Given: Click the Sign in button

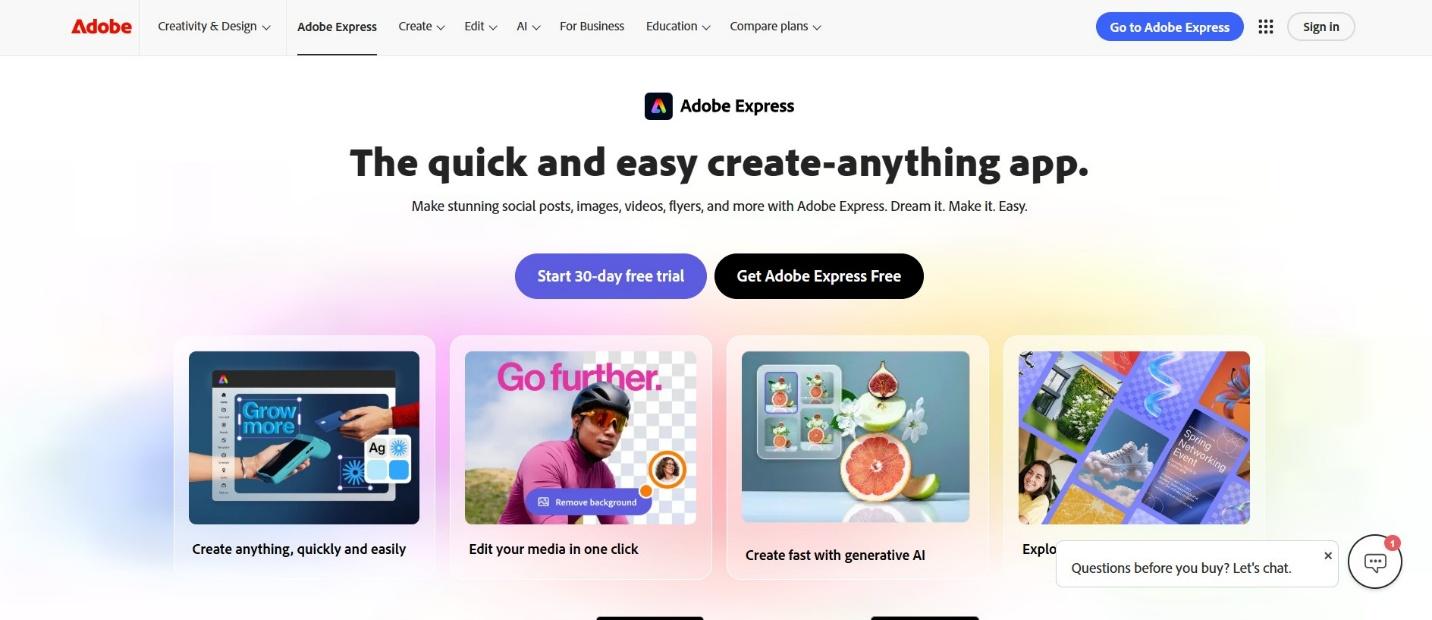Looking at the screenshot, I should coord(1321,27).
